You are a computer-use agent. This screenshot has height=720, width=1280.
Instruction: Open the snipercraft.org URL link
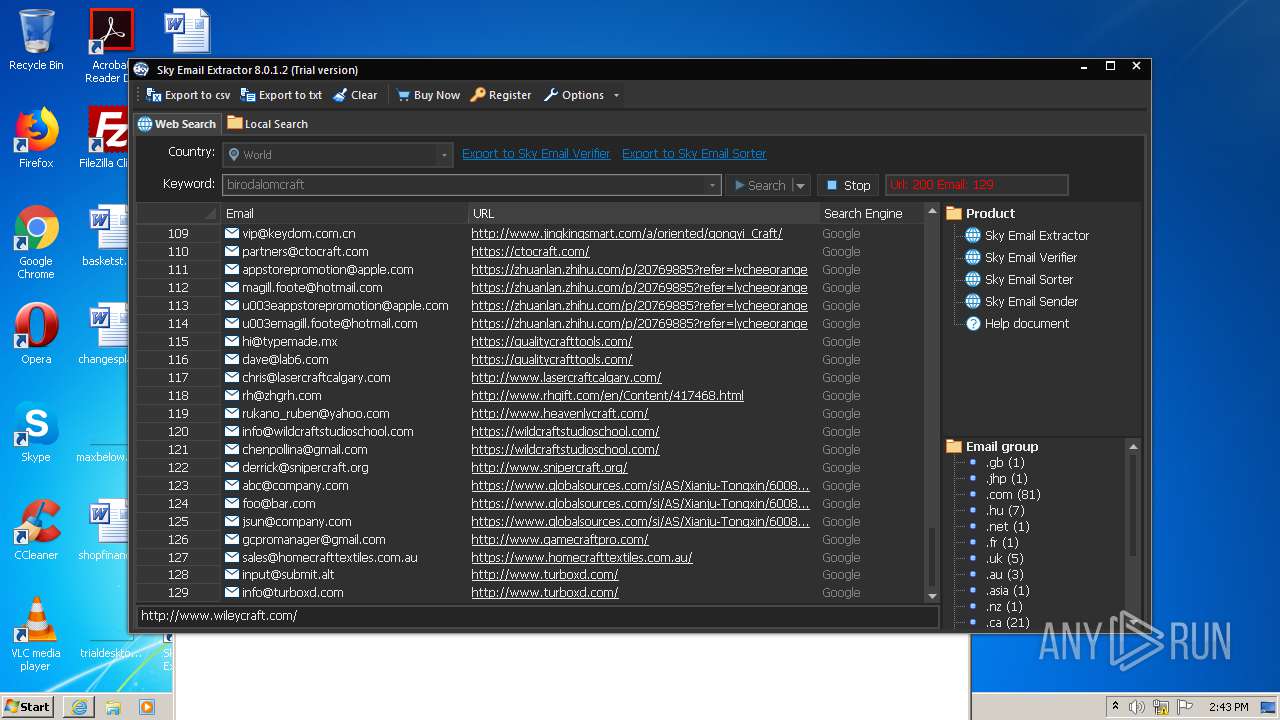549,467
